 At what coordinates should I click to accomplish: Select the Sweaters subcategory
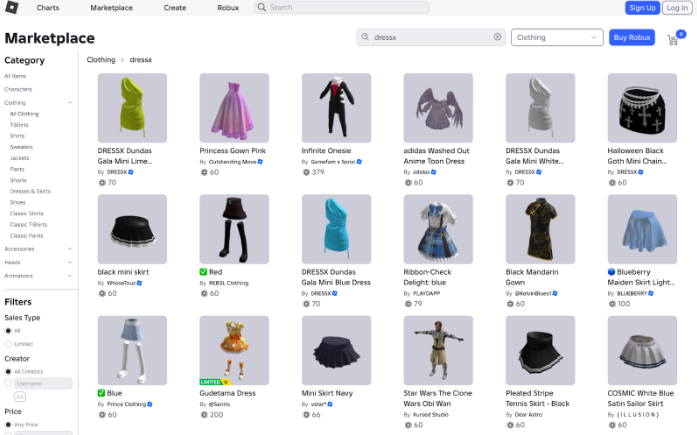pyautogui.click(x=21, y=147)
